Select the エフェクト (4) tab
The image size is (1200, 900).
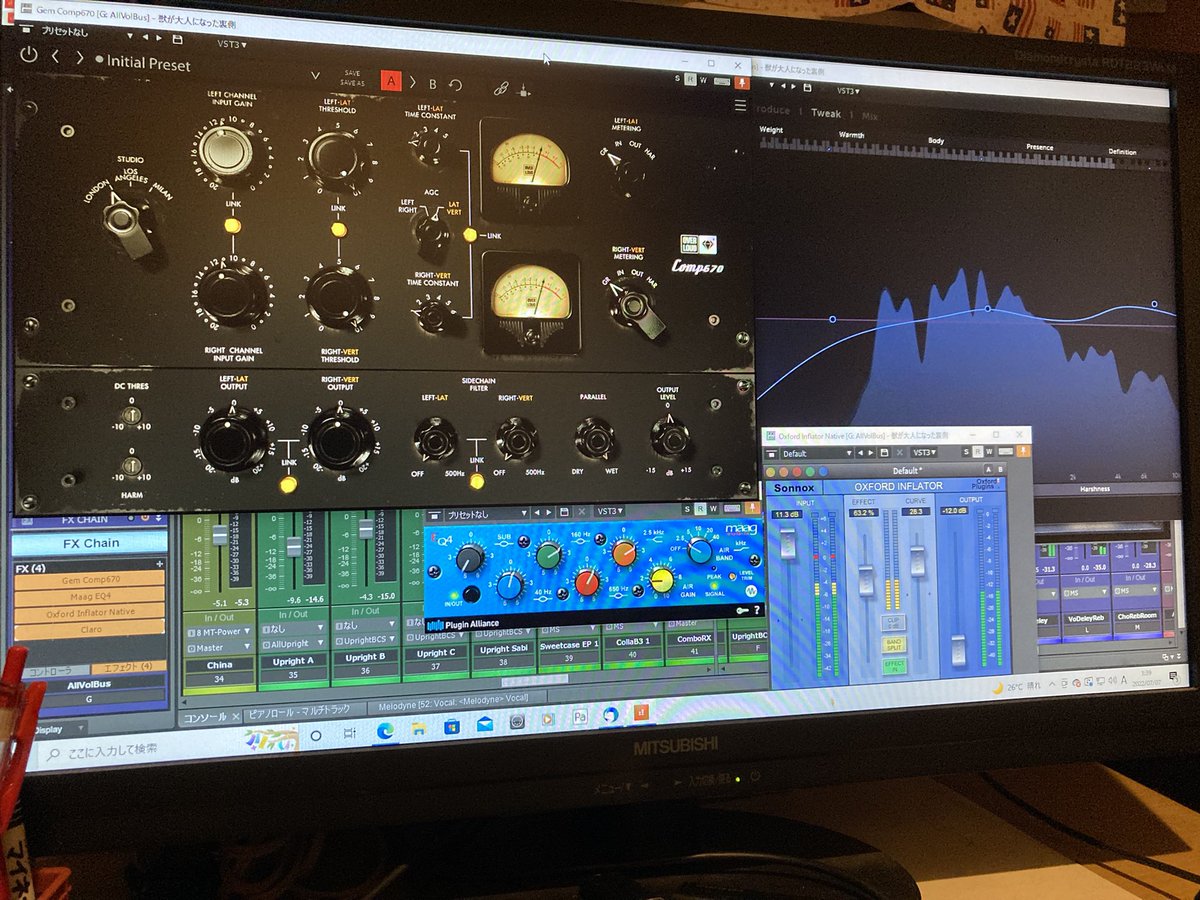coord(128,667)
